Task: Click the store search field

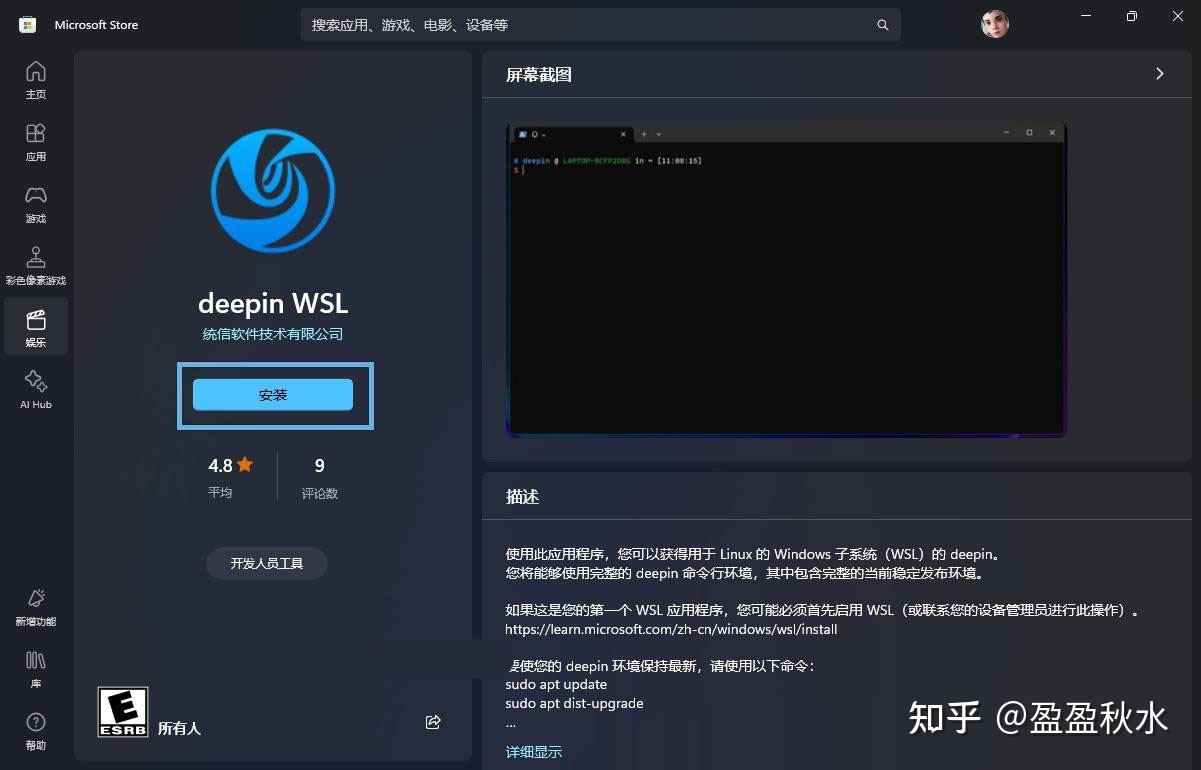Action: pos(600,24)
